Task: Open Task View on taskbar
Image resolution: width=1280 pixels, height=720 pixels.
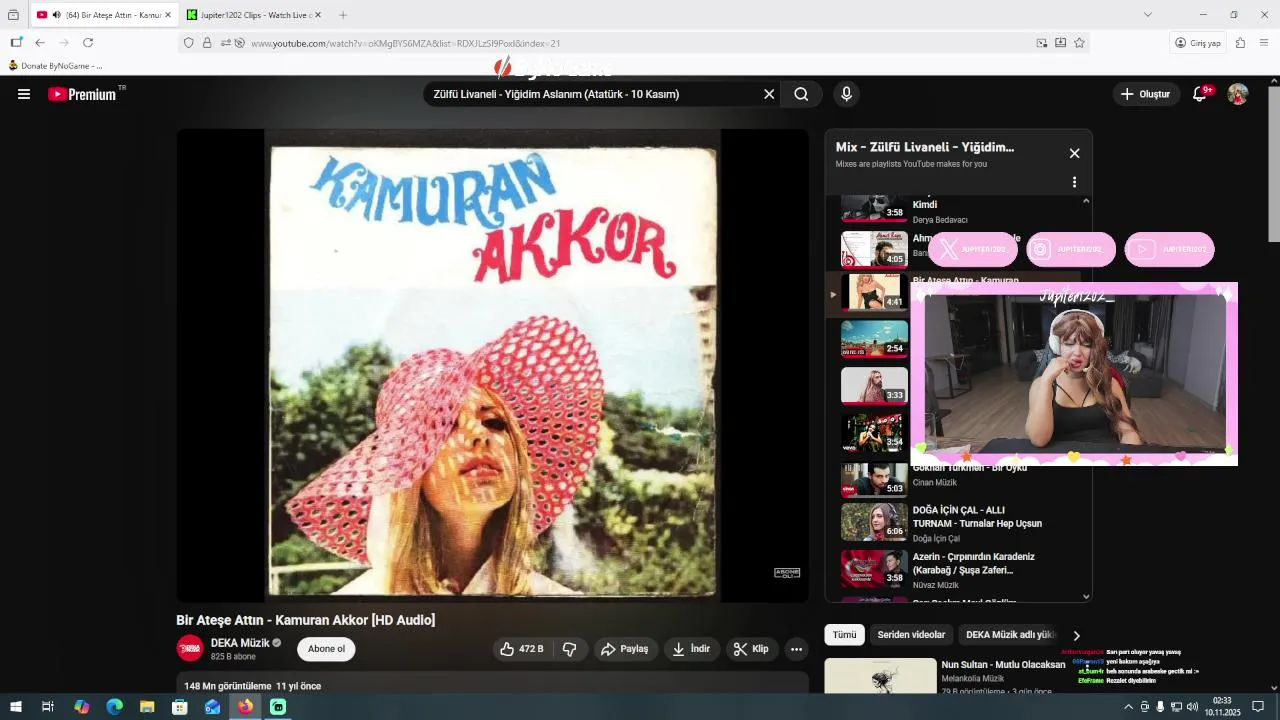Action: (x=48, y=707)
